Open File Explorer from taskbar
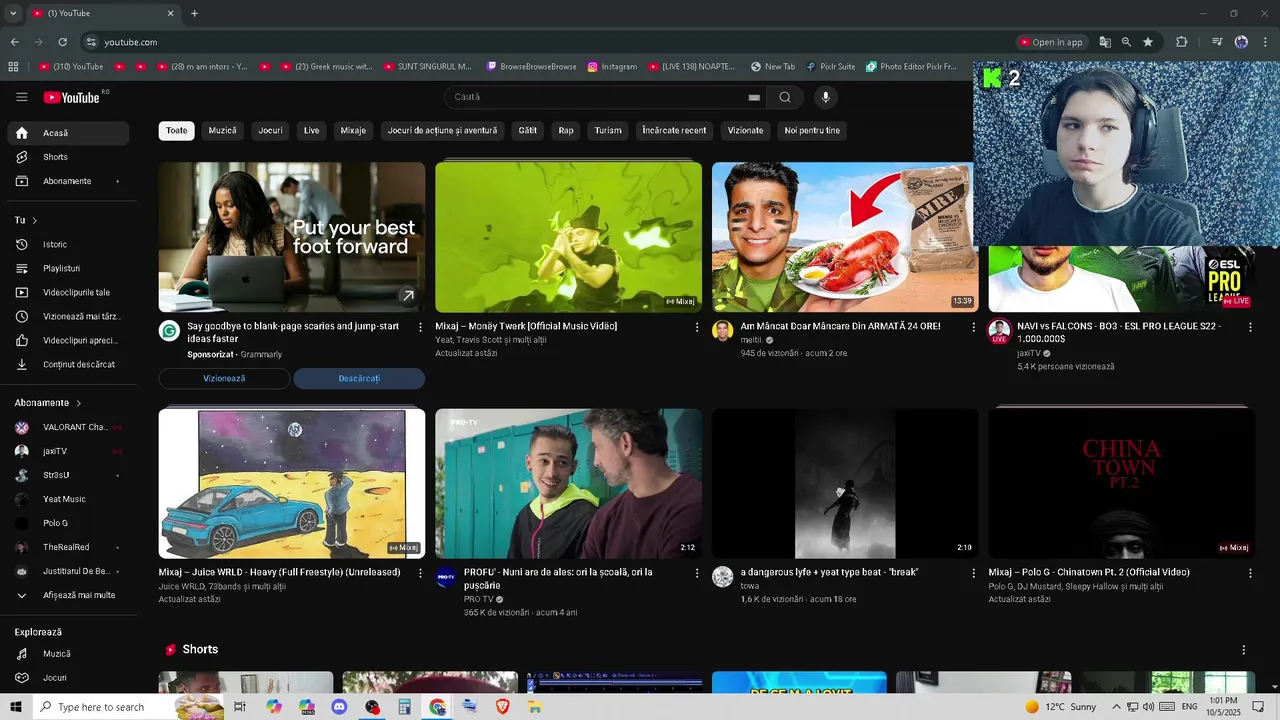Image resolution: width=1280 pixels, height=720 pixels. [535, 707]
